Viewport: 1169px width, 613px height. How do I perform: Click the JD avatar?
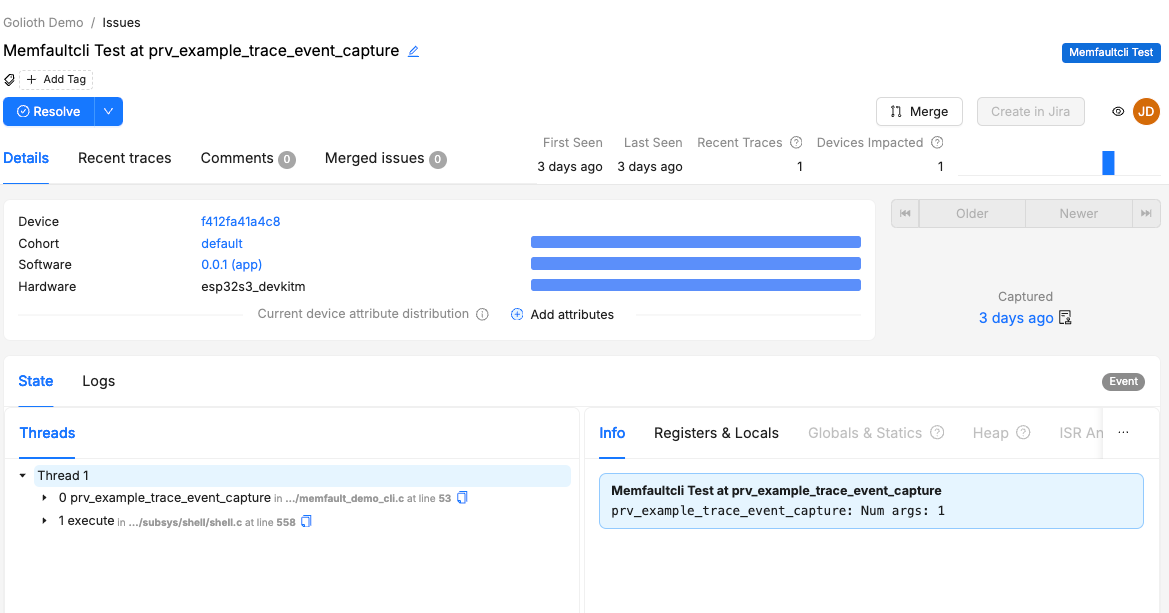[1146, 111]
